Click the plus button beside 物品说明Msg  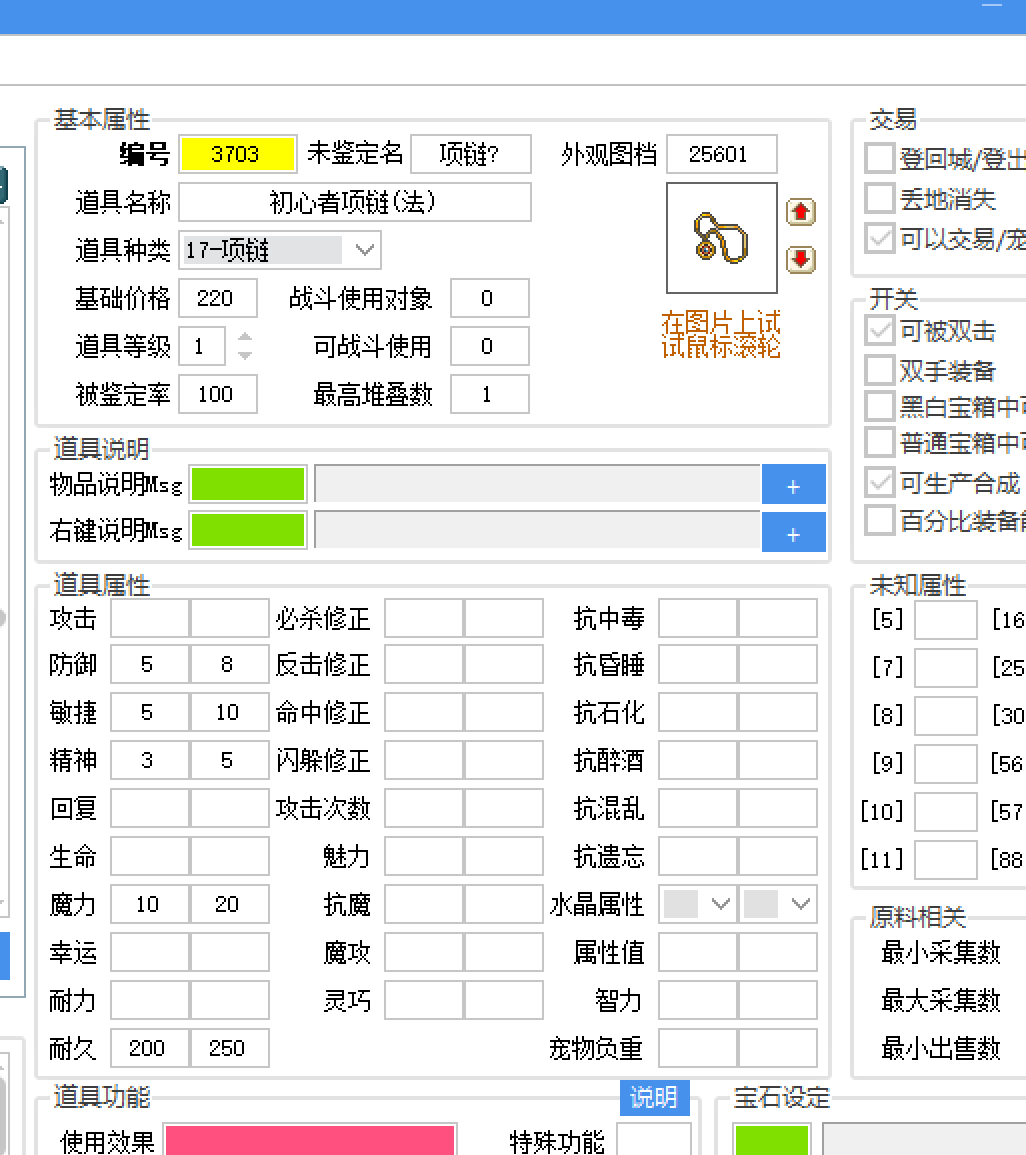click(x=793, y=484)
